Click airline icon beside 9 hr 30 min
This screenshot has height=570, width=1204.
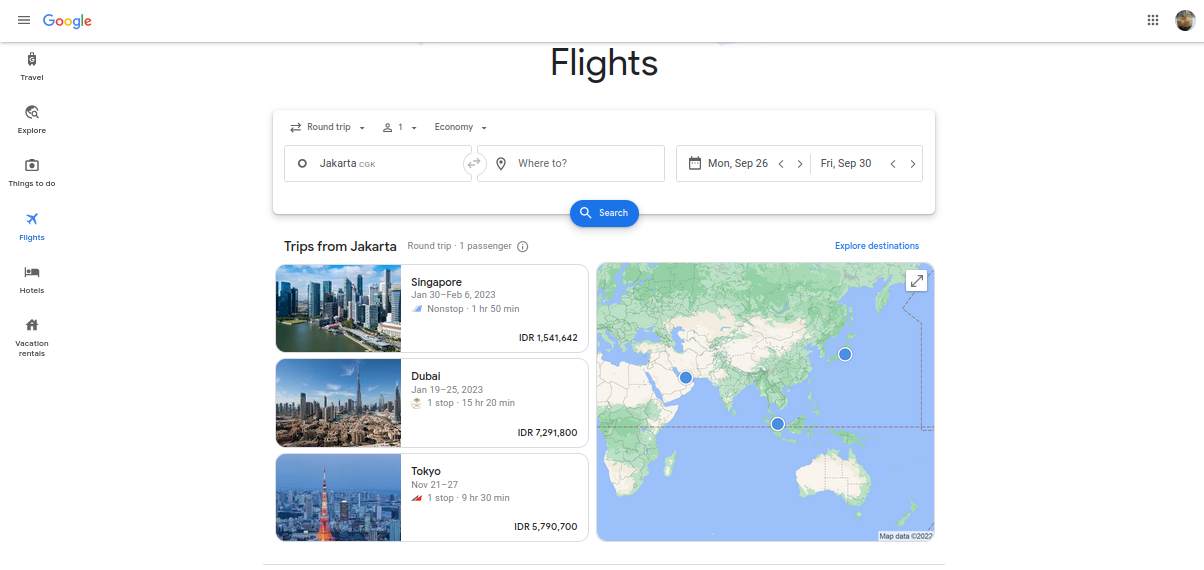[417, 498]
